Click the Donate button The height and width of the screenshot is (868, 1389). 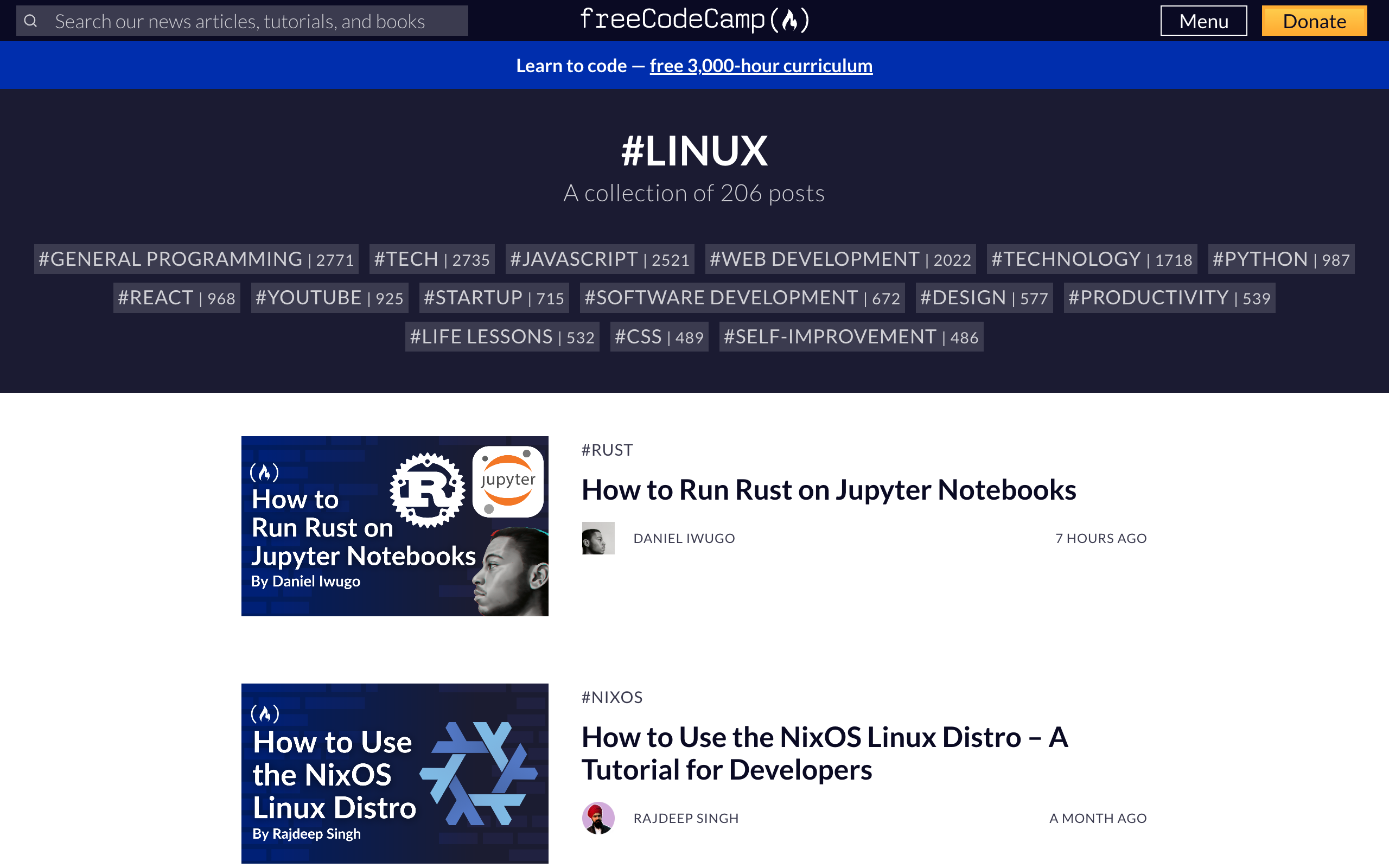[x=1314, y=21]
